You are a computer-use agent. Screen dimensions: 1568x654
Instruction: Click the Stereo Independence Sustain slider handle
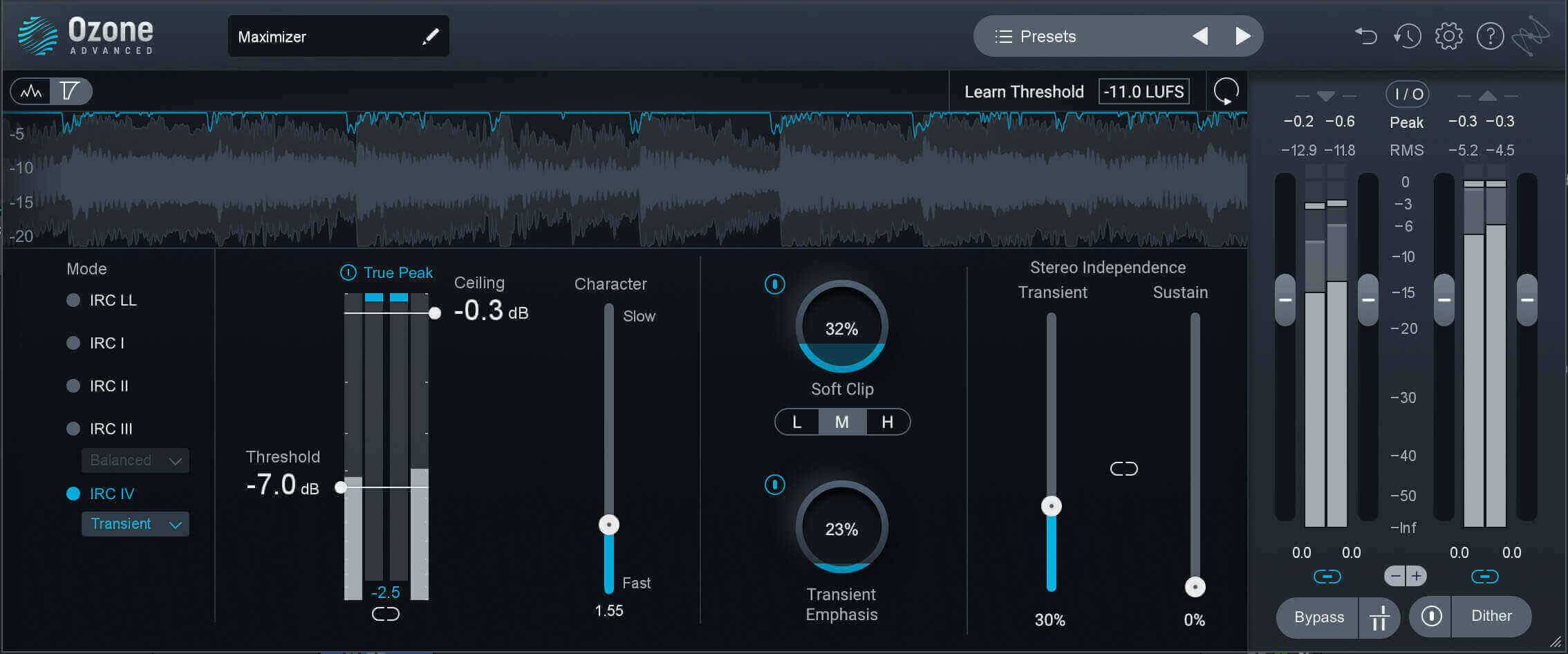coord(1195,588)
